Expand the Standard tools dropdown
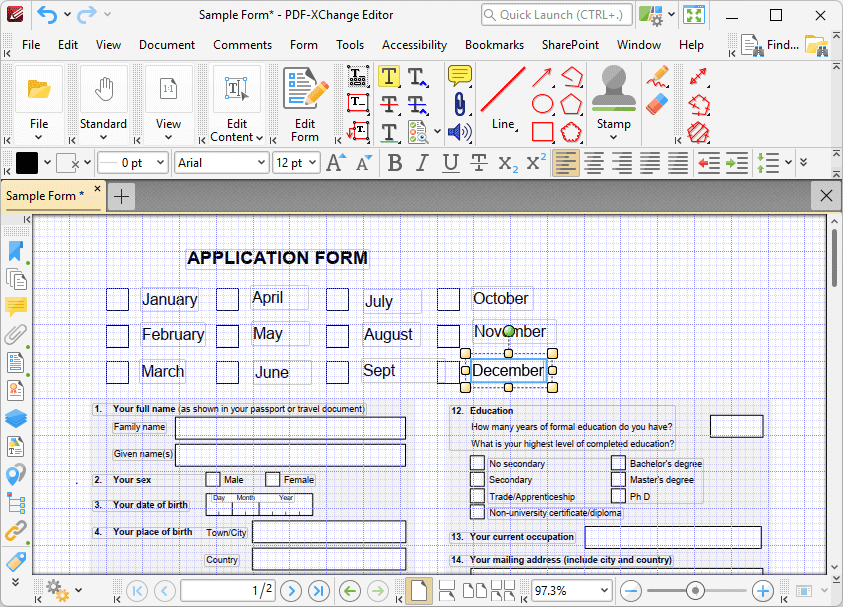This screenshot has width=843, height=607. click(x=103, y=138)
